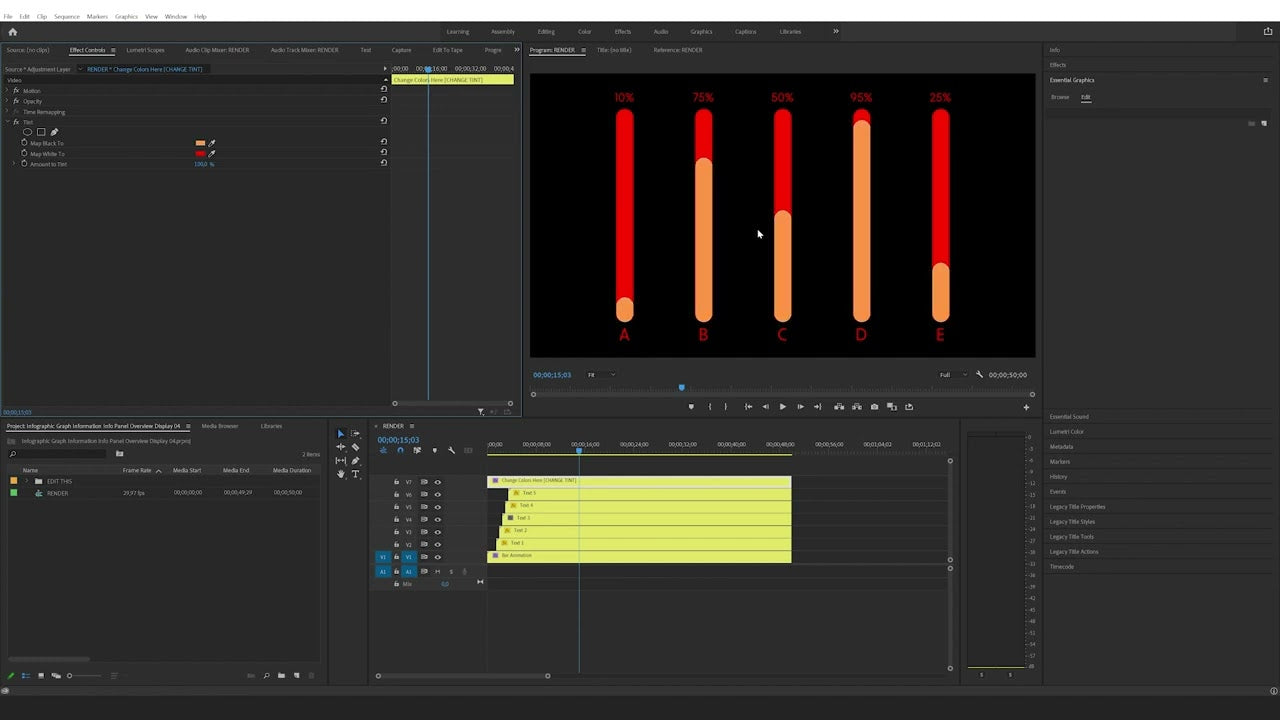Viewport: 1280px width, 720px height.
Task: Select the Track Select Forward tool
Action: point(356,435)
